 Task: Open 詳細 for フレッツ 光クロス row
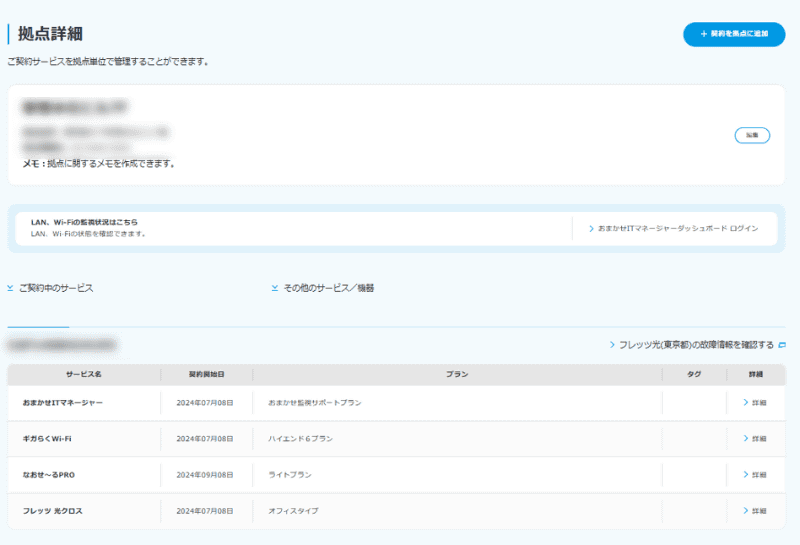tap(755, 511)
